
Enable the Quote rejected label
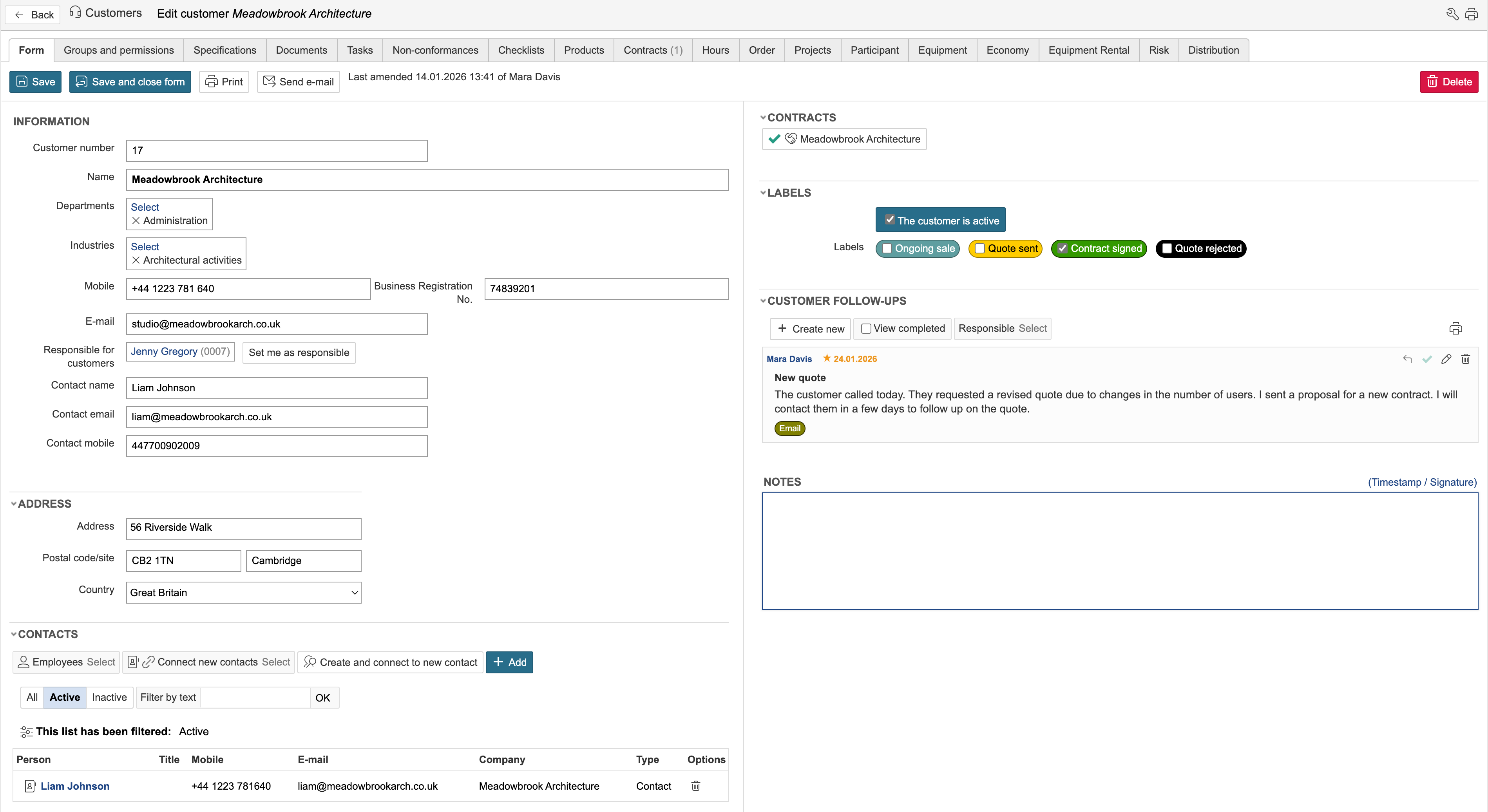point(1167,248)
